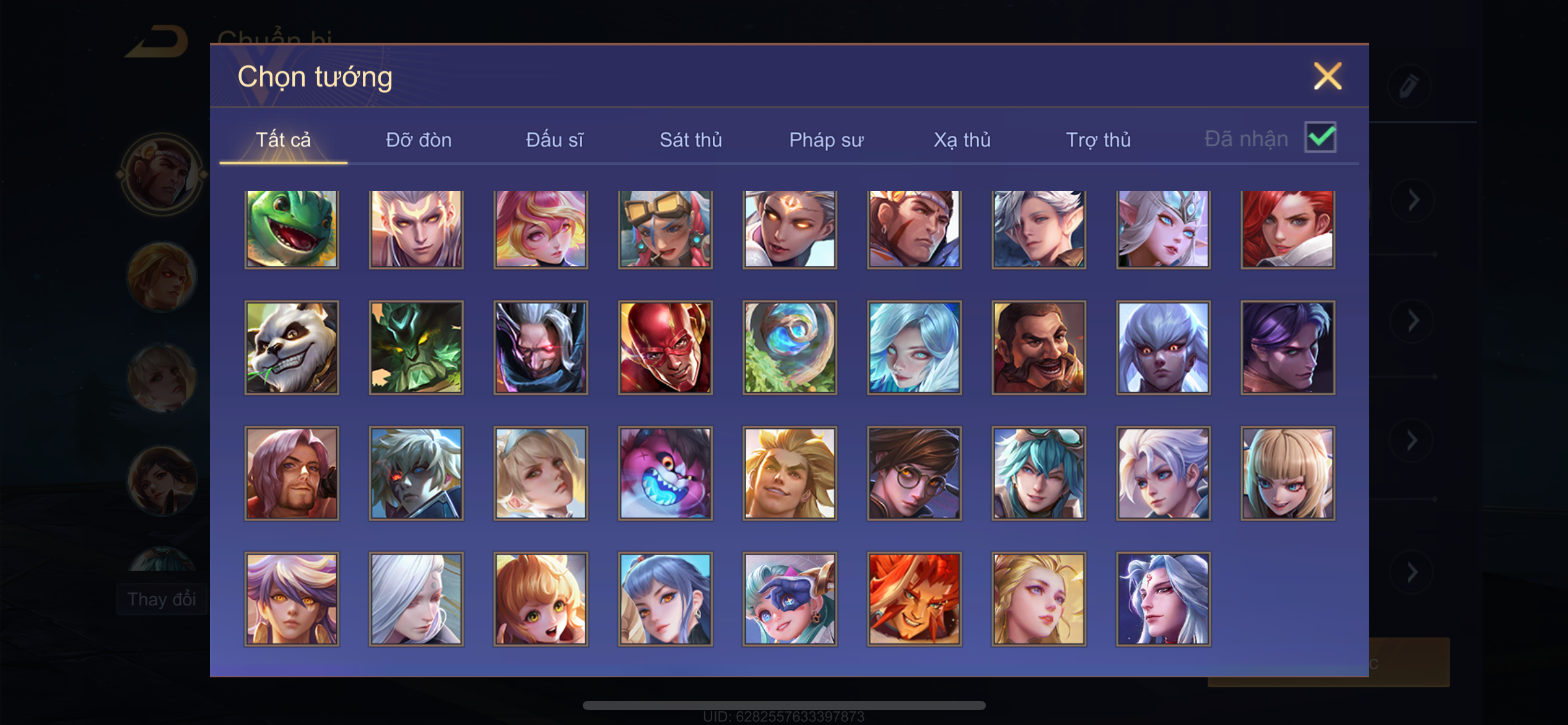Viewport: 1568px width, 725px height.
Task: Pick the hero wearing round glasses
Action: [914, 473]
